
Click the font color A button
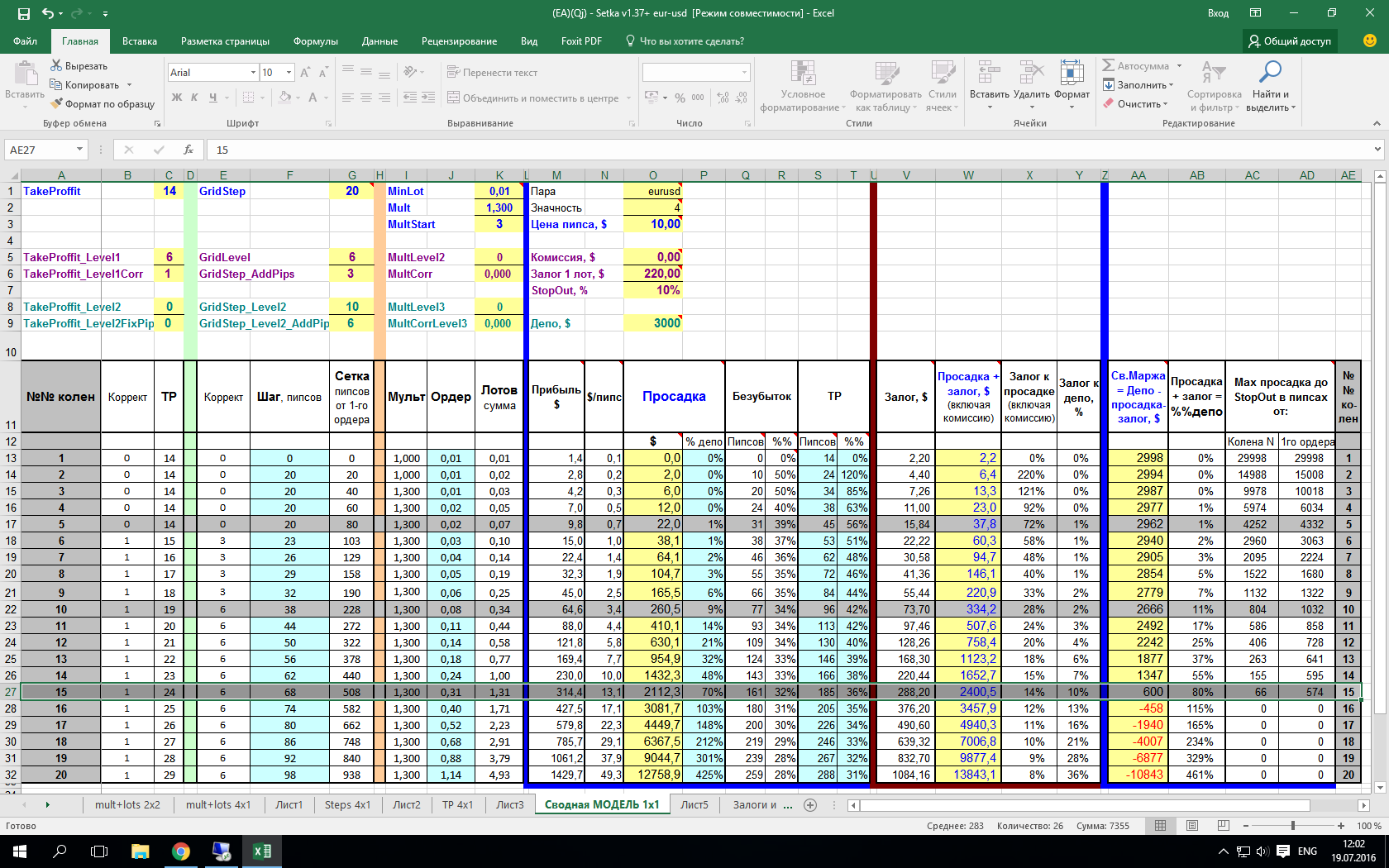click(313, 98)
